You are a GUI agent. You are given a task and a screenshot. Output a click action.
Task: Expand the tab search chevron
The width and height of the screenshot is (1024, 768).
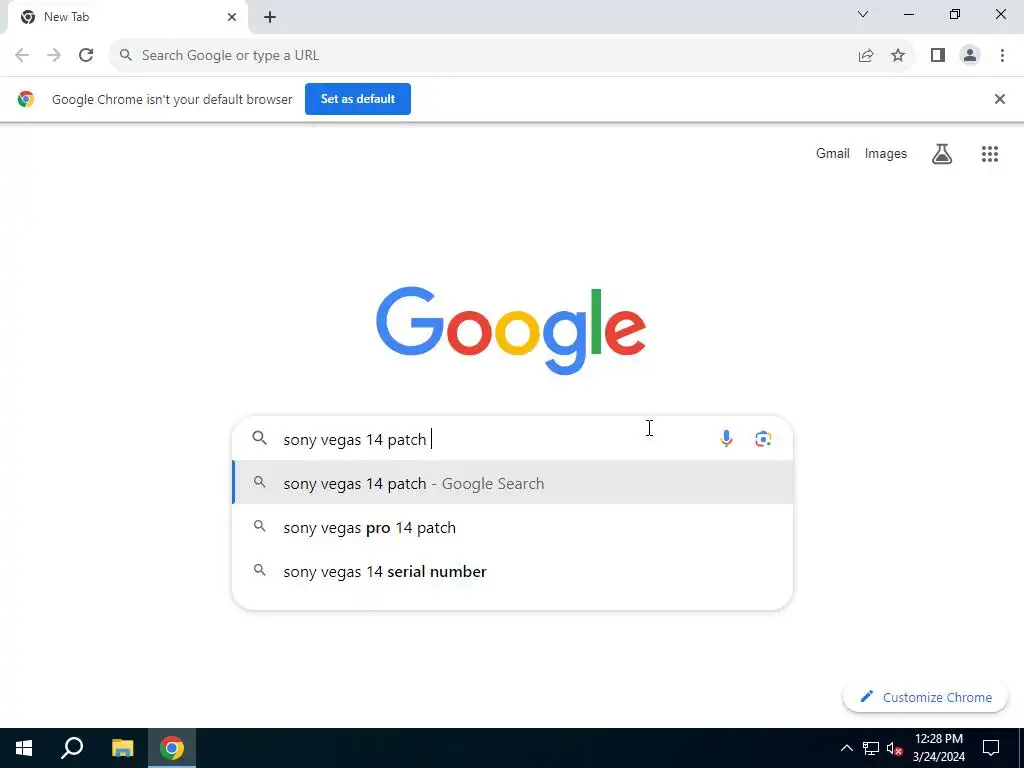tap(863, 14)
